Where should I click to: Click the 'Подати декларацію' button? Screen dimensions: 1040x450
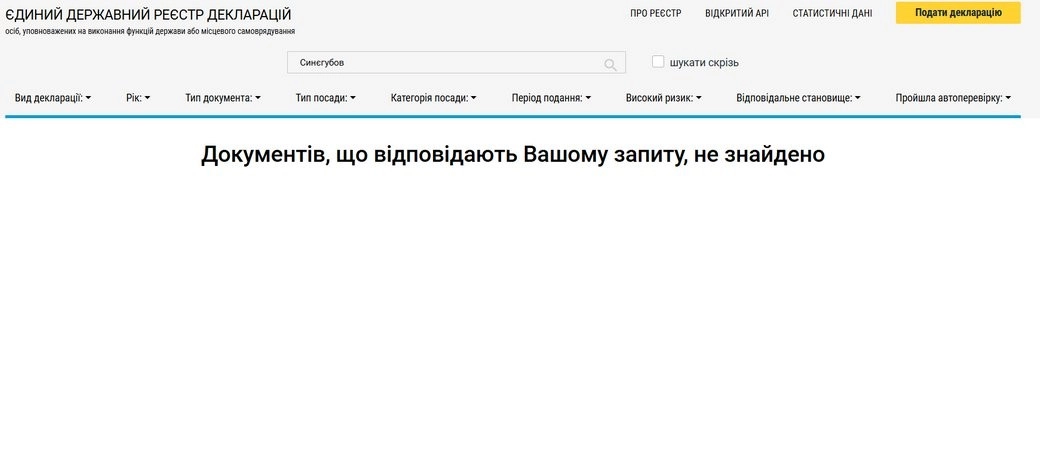point(958,13)
